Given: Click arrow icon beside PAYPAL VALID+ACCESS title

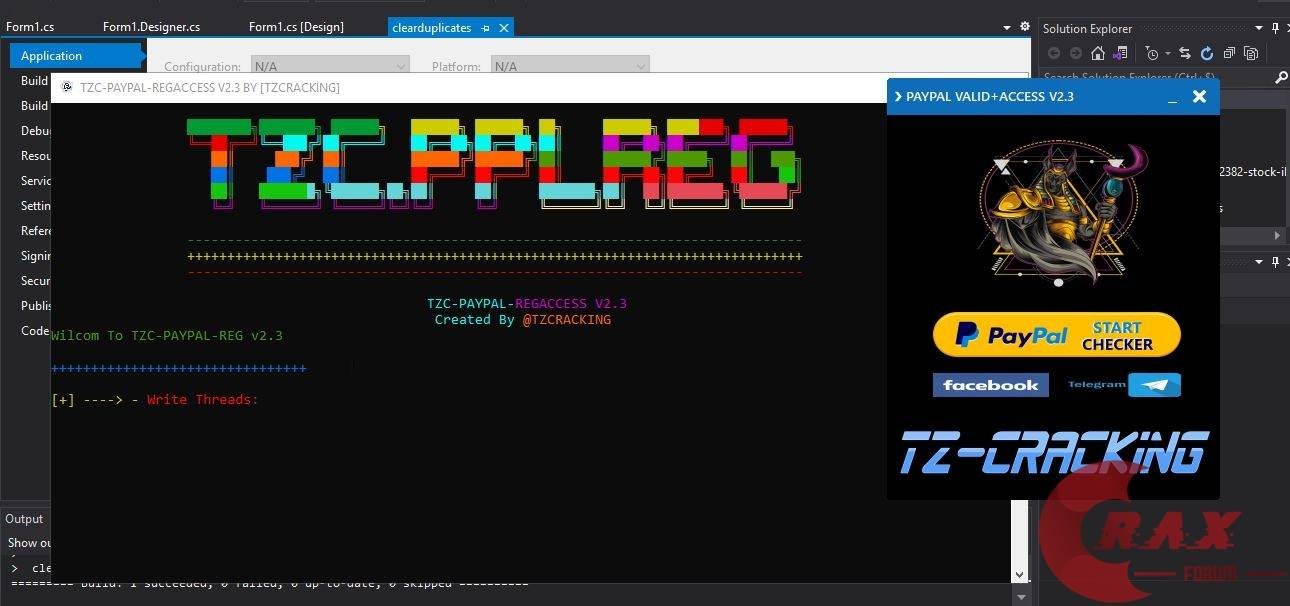Looking at the screenshot, I should 898,97.
